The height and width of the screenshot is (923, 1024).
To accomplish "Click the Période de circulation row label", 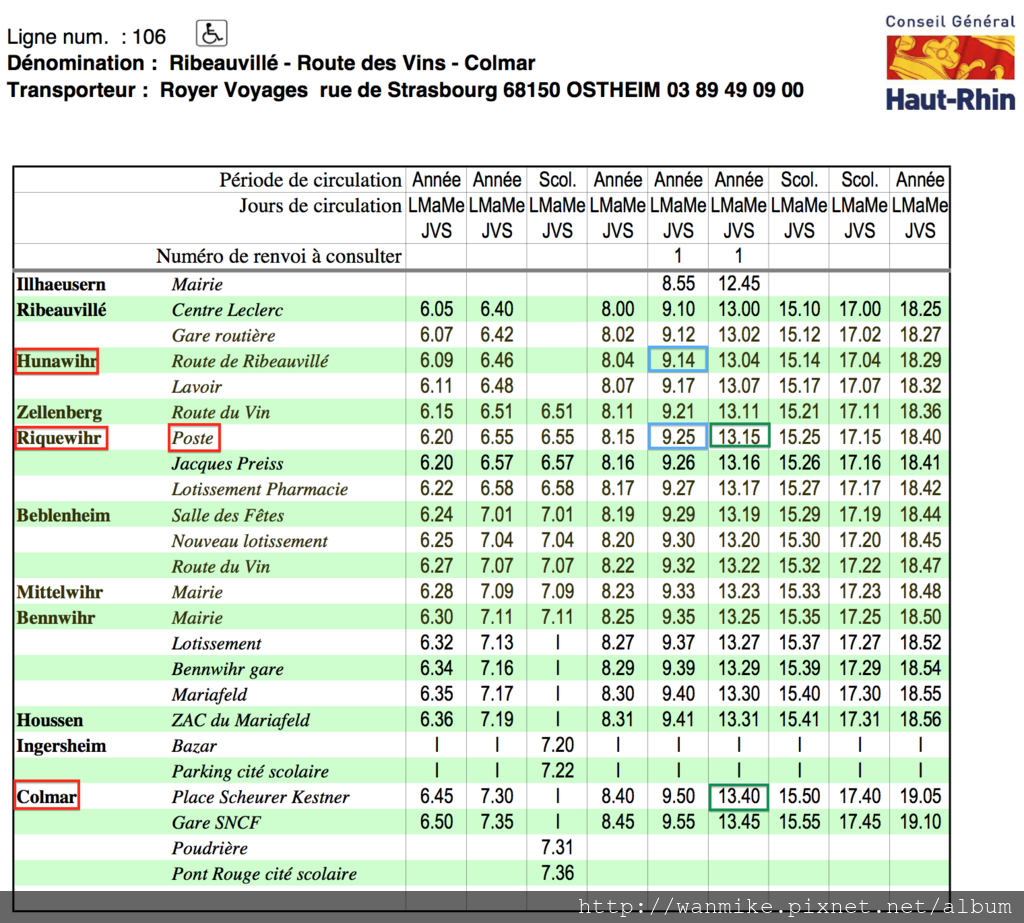I will [310, 180].
